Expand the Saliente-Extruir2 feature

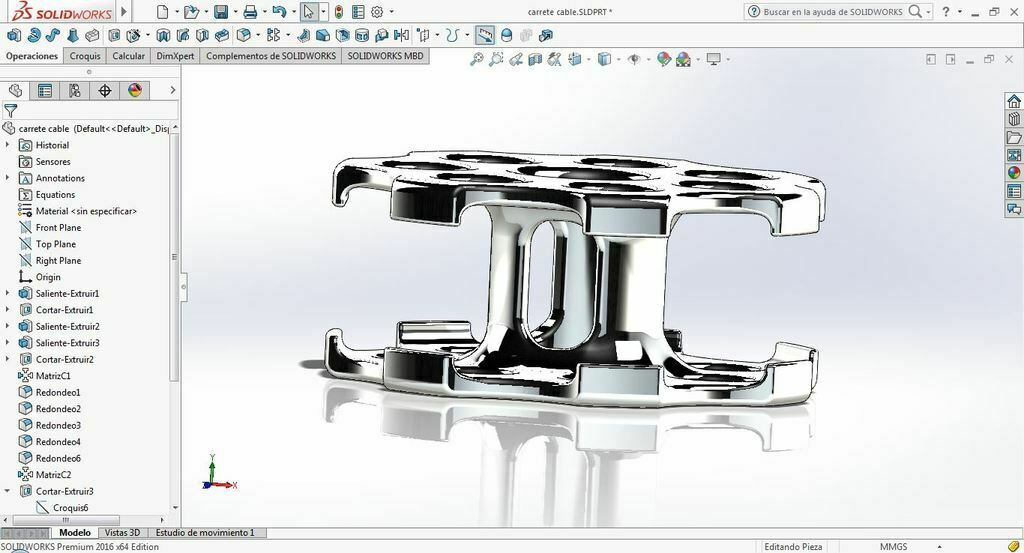coord(7,326)
